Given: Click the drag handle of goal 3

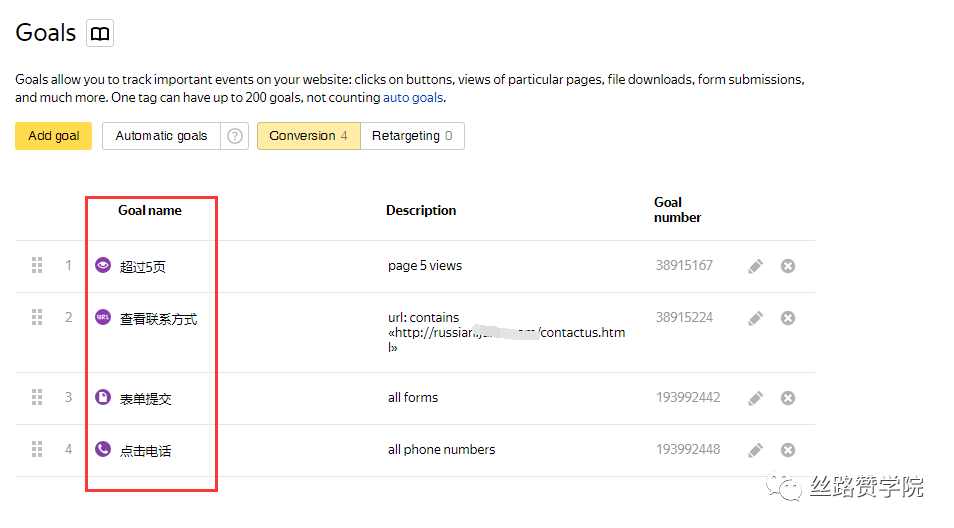Looking at the screenshot, I should [37, 397].
